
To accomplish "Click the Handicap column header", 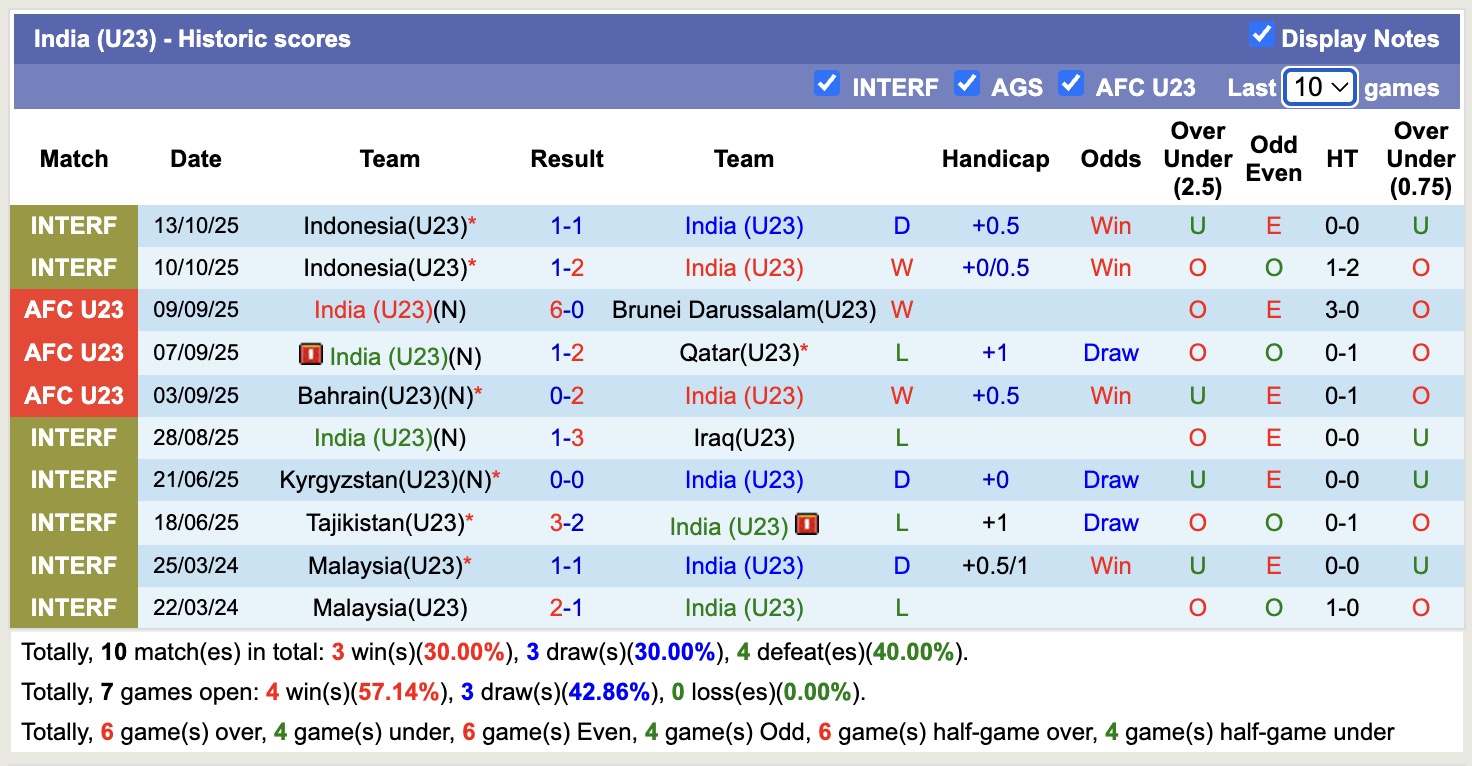I will 995,159.
